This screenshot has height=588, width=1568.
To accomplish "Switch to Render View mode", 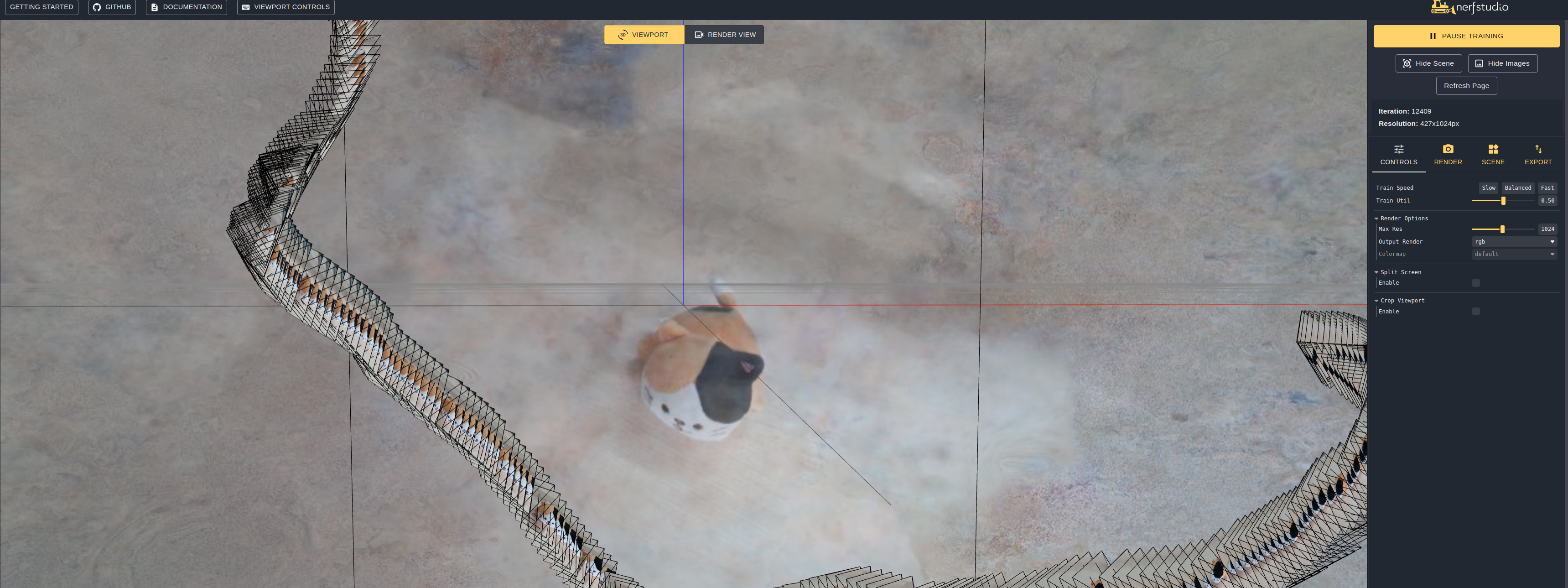I will pyautogui.click(x=724, y=35).
